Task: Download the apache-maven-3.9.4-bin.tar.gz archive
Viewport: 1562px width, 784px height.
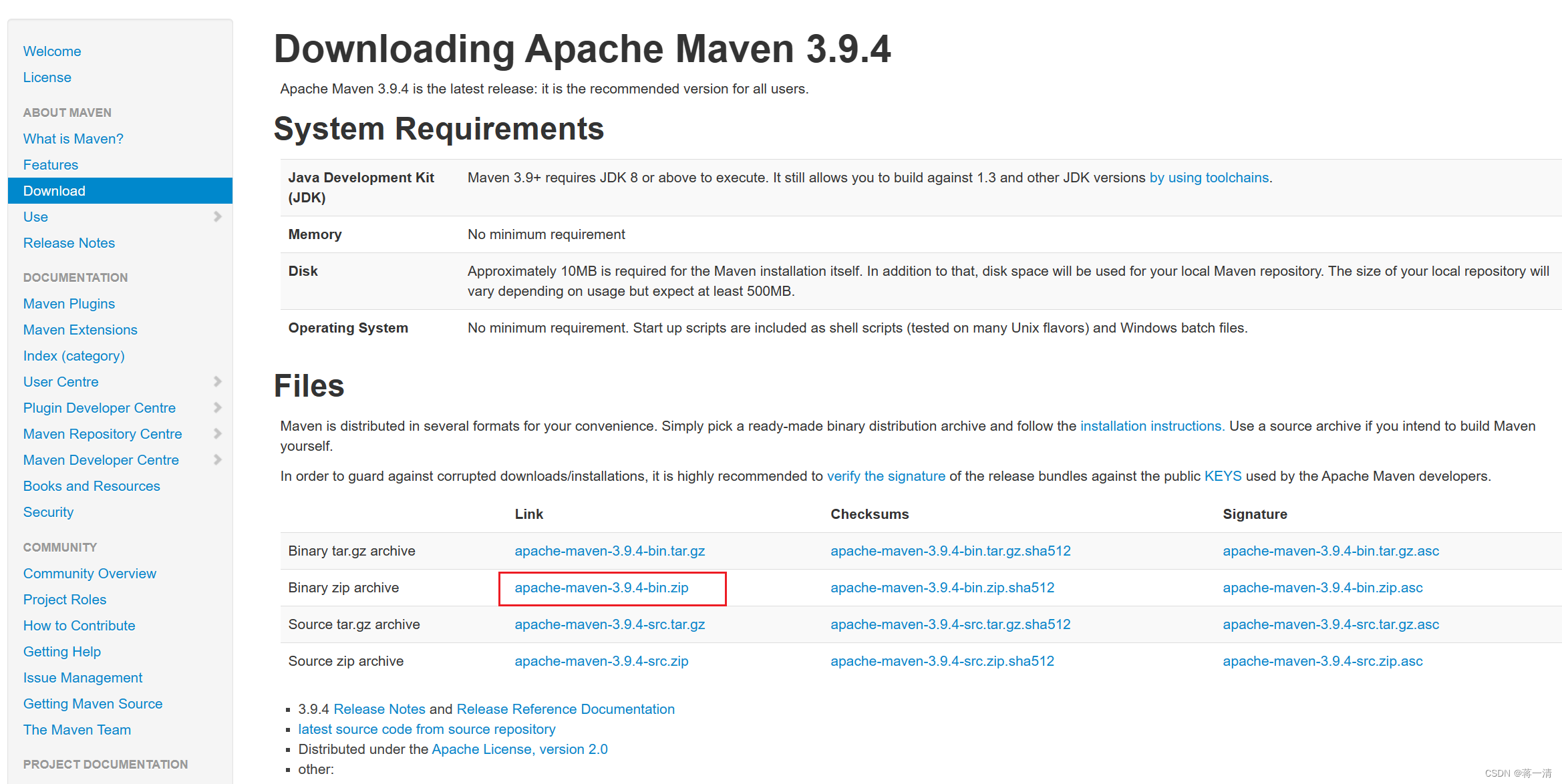Action: (x=610, y=550)
